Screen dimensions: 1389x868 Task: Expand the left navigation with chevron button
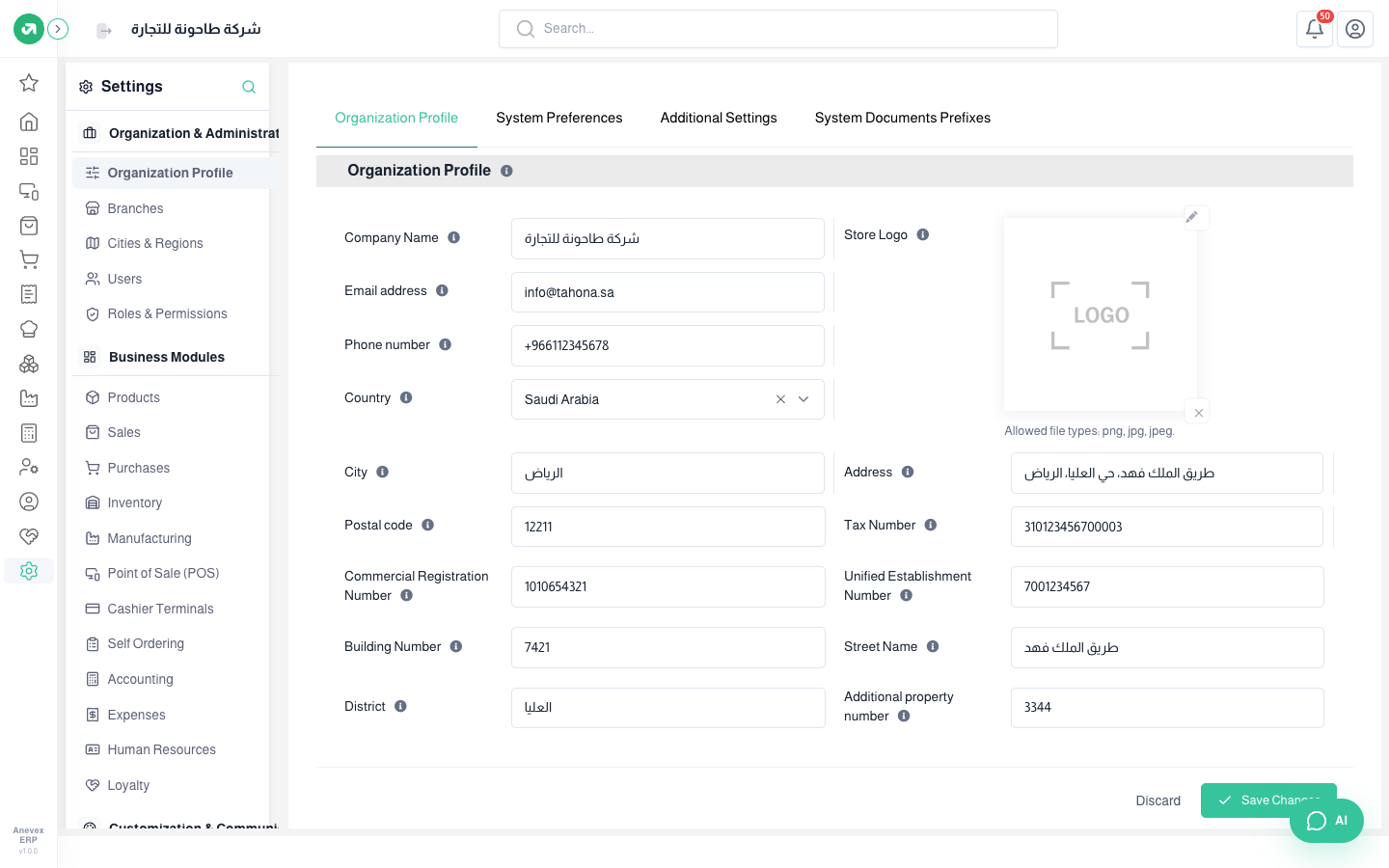click(58, 29)
